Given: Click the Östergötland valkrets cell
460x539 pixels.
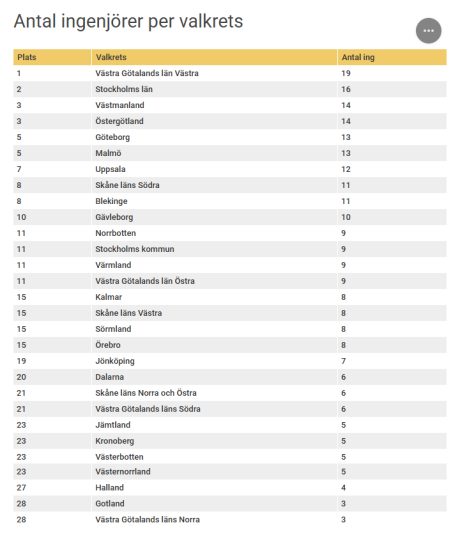Looking at the screenshot, I should 214,121.
